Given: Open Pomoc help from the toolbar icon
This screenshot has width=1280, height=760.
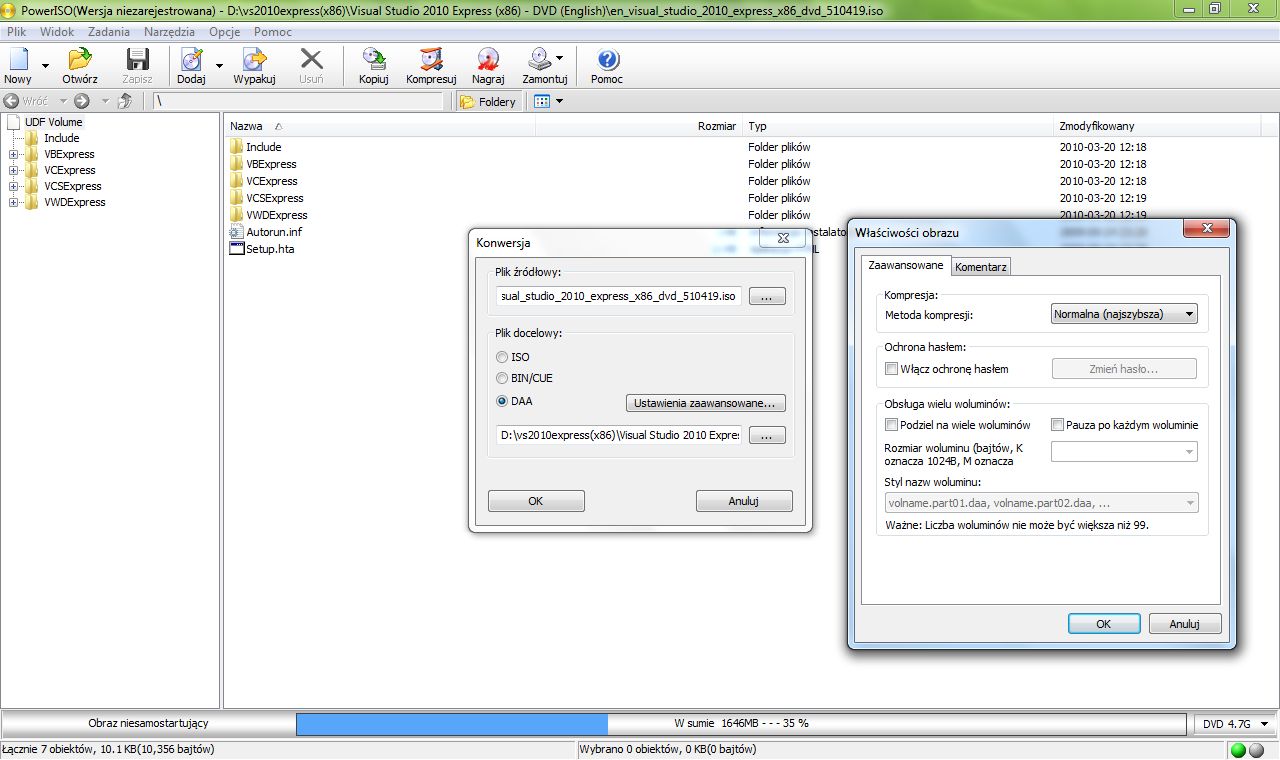Looking at the screenshot, I should coord(607,60).
